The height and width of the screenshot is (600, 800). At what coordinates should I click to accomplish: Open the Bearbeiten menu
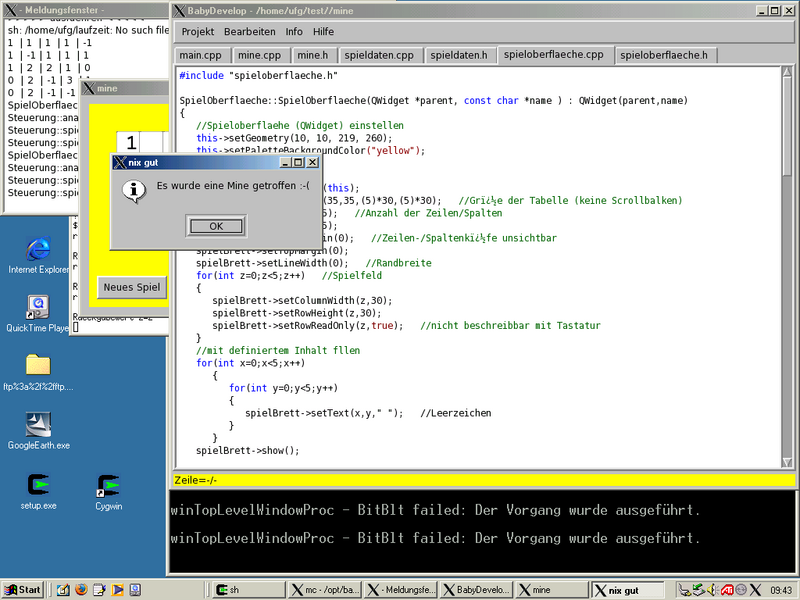(x=249, y=32)
